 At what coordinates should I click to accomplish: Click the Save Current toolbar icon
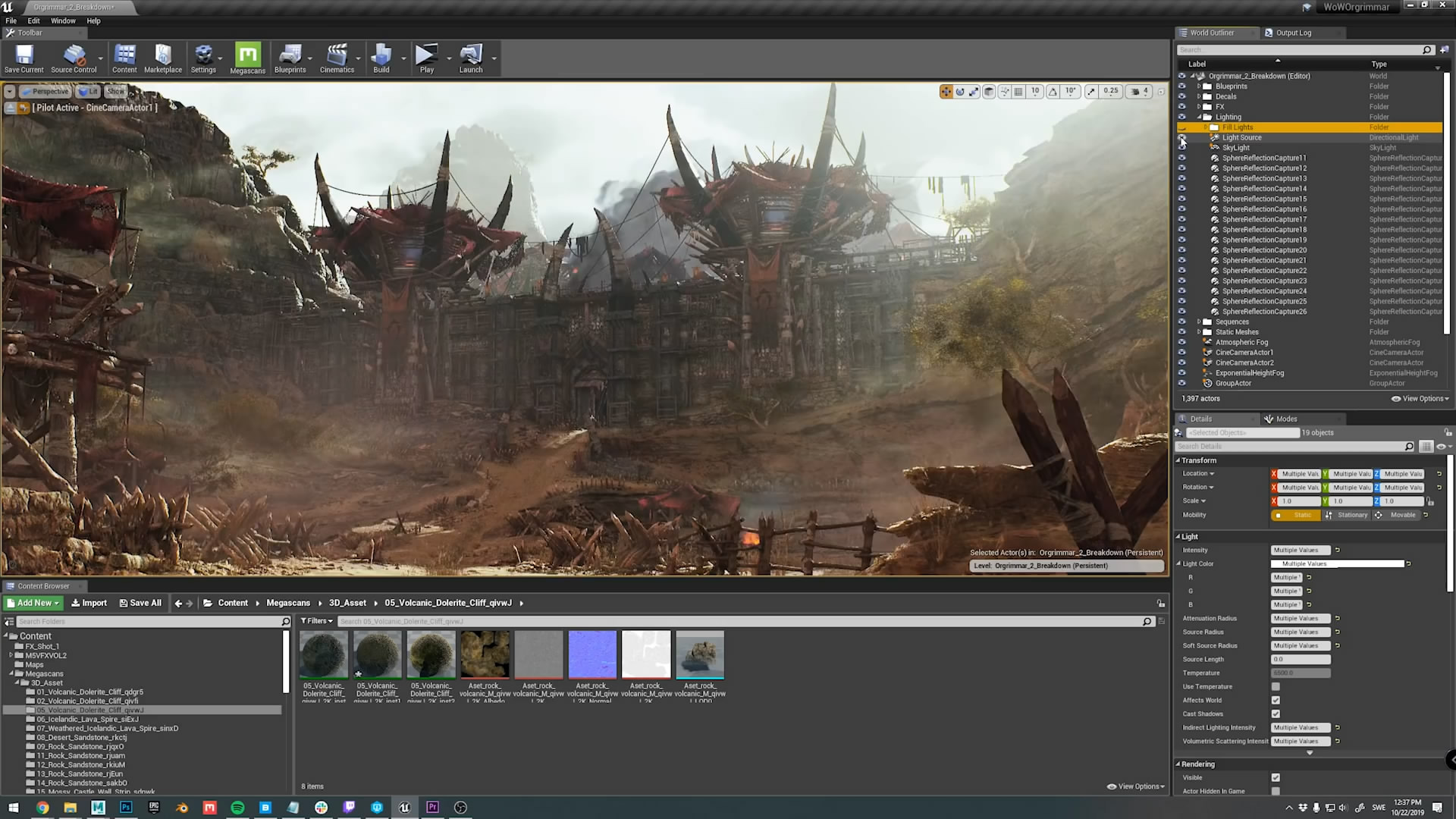pos(24,55)
